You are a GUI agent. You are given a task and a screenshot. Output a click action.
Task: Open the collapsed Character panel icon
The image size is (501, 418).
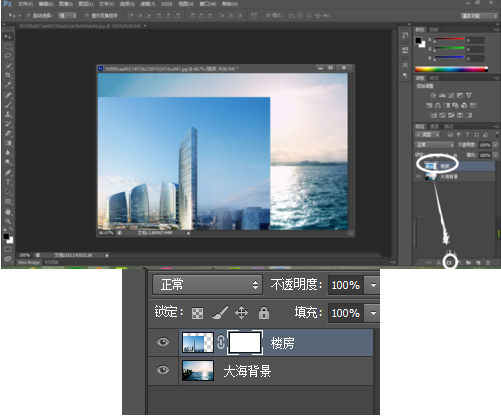point(405,65)
